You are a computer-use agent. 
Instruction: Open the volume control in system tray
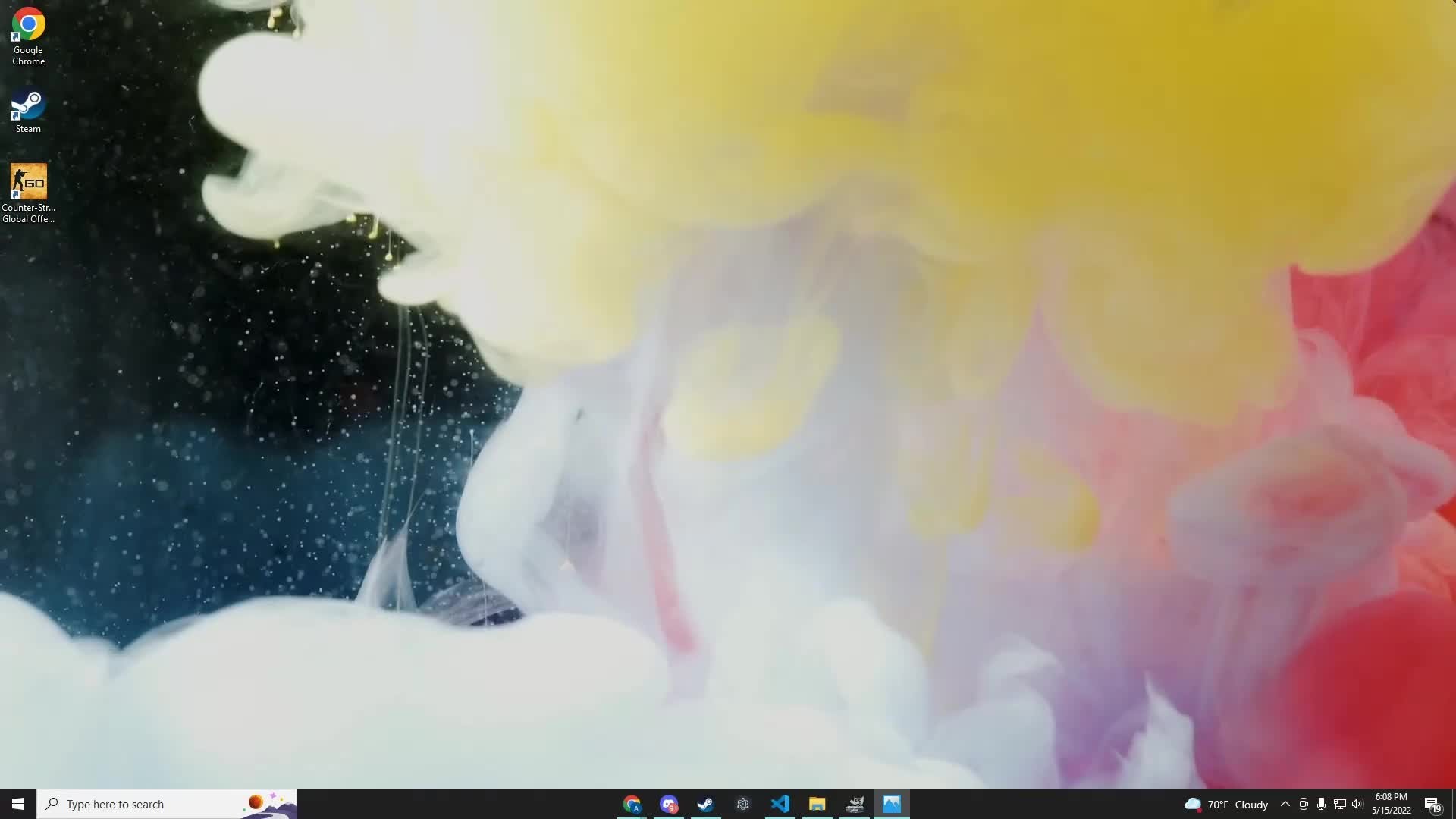pos(1357,804)
